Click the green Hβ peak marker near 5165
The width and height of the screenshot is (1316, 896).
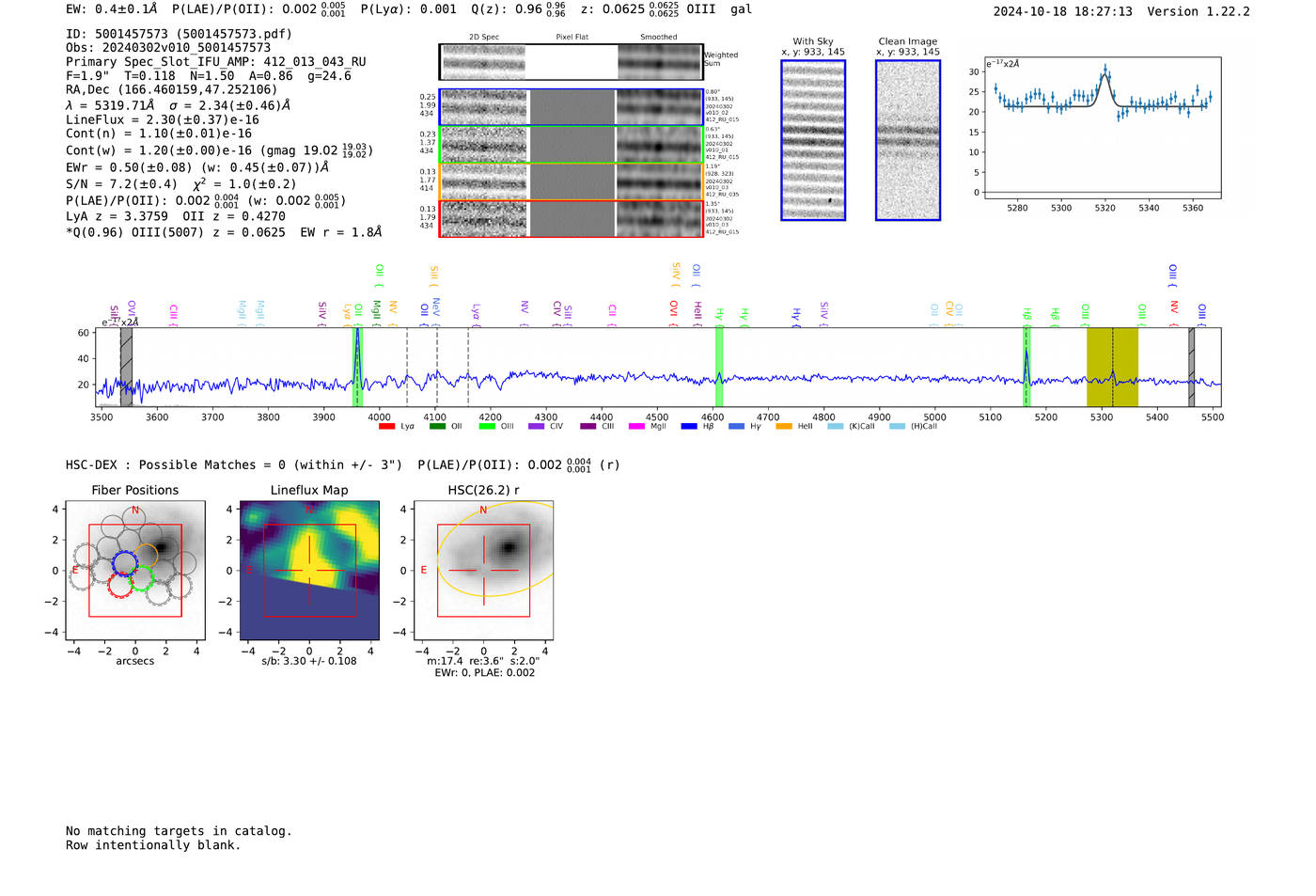tap(1026, 367)
